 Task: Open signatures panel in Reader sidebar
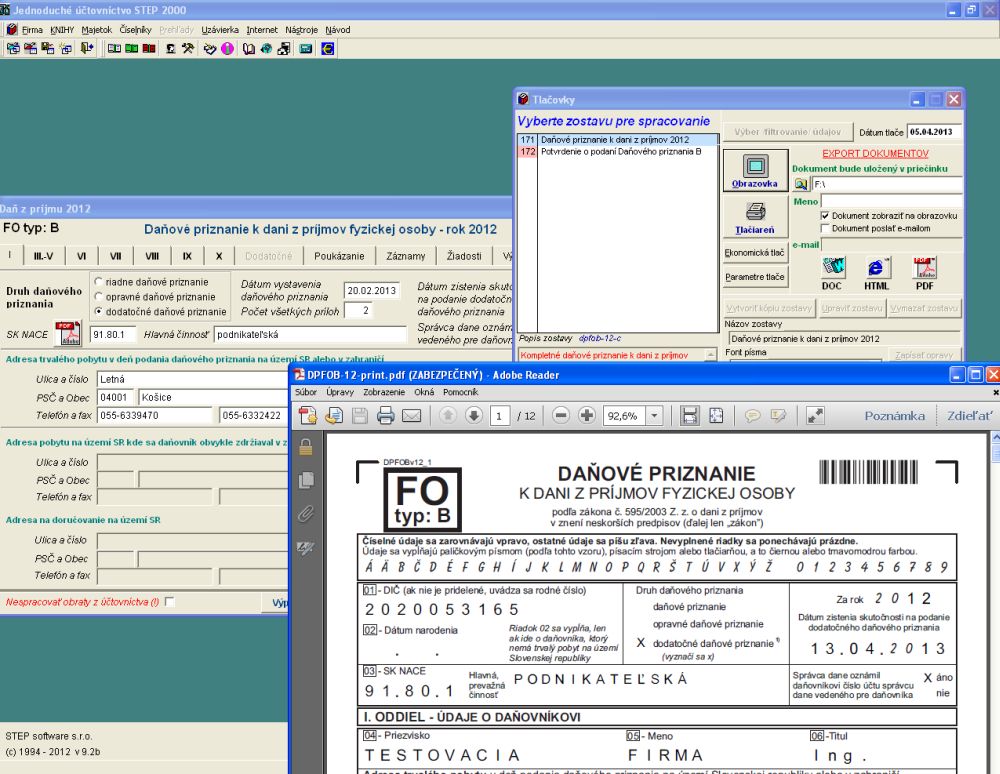[x=306, y=547]
